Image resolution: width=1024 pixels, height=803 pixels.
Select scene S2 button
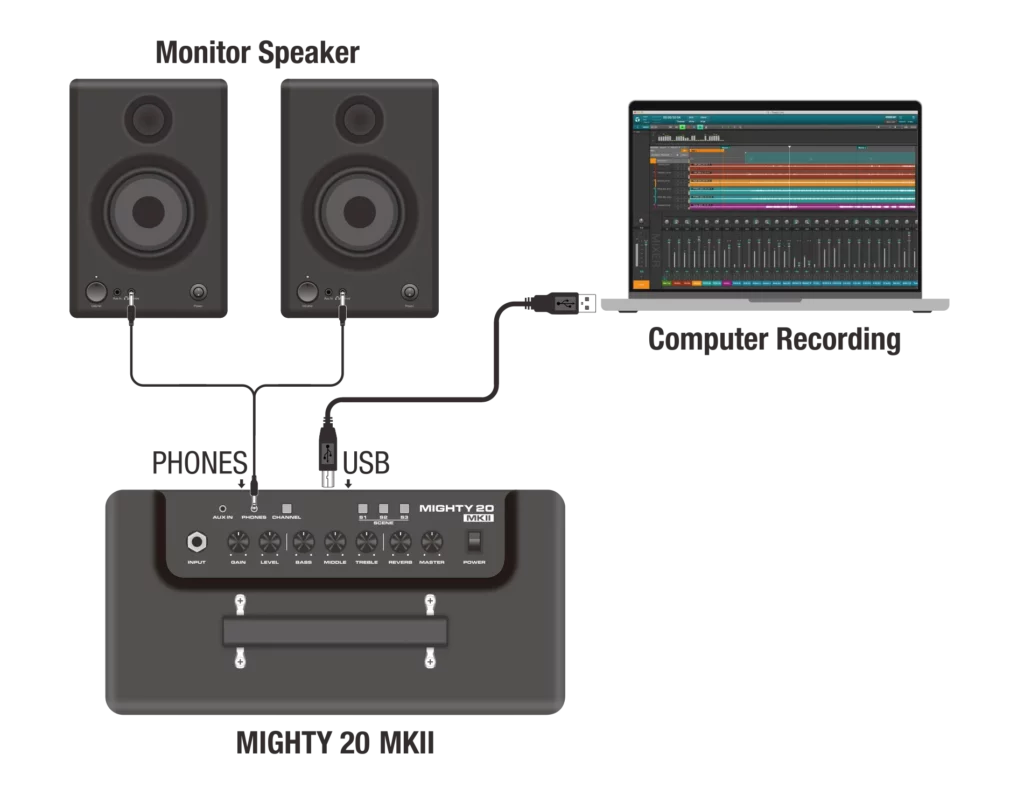[383, 508]
